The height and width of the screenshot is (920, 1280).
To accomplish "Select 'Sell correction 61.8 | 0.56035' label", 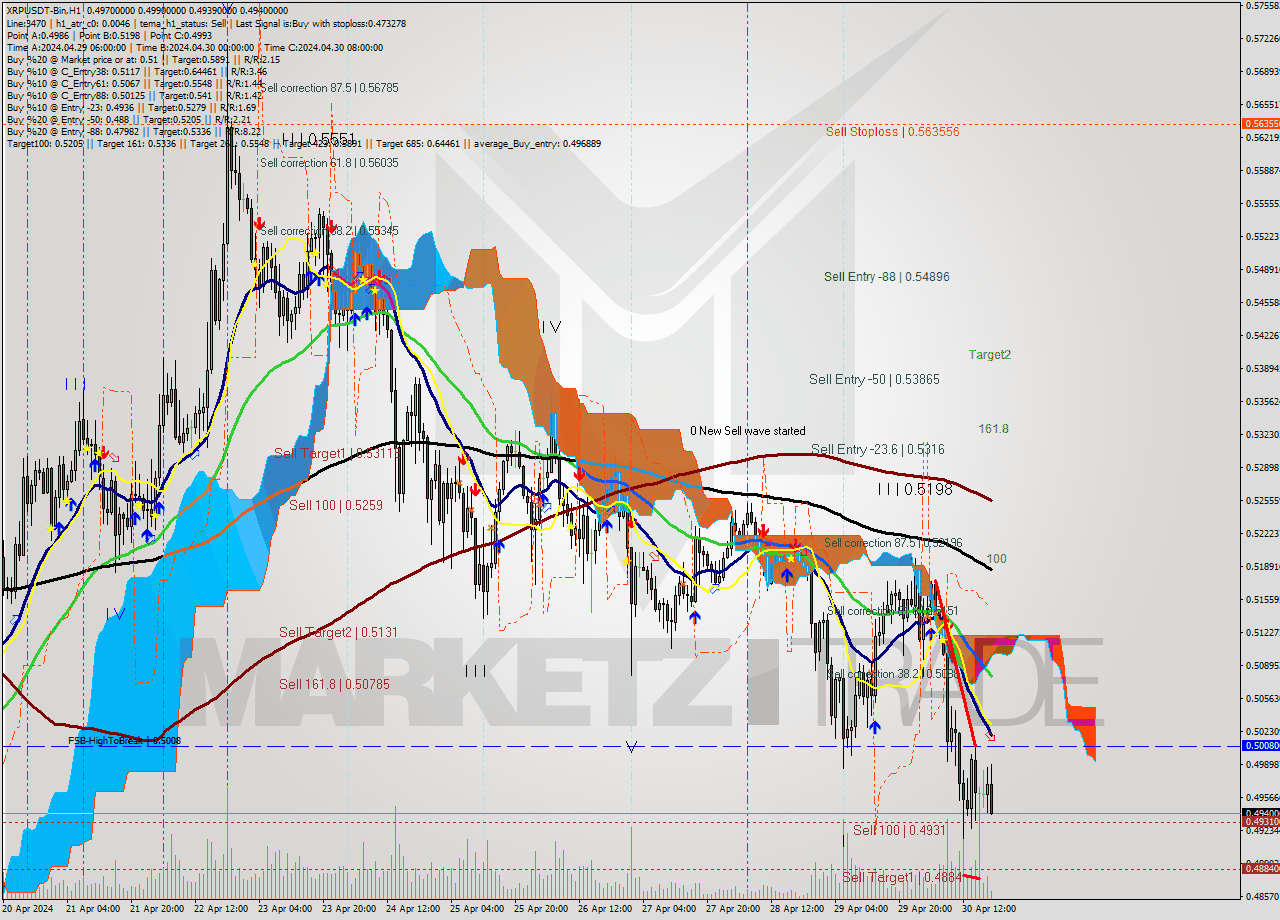I will (x=328, y=162).
